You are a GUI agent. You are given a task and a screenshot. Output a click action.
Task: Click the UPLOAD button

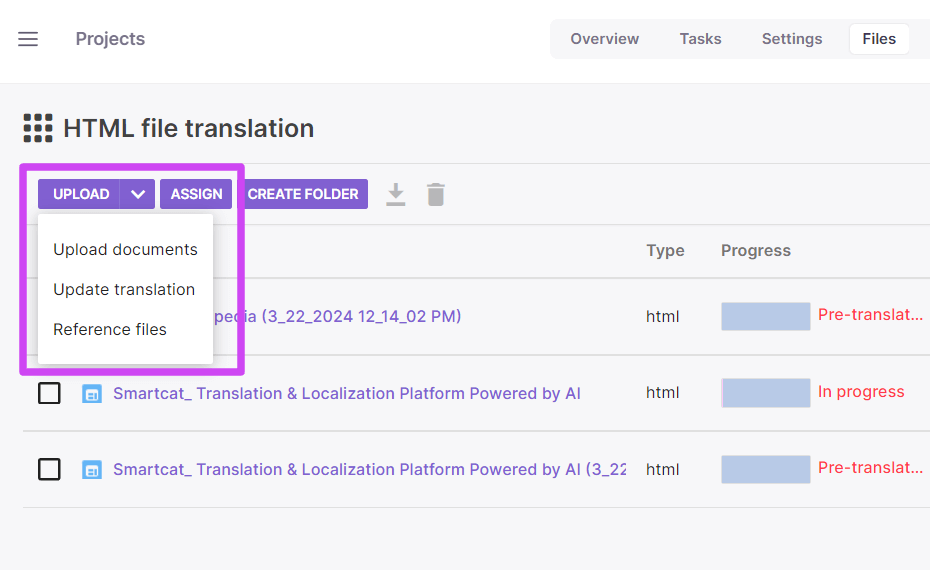(79, 194)
